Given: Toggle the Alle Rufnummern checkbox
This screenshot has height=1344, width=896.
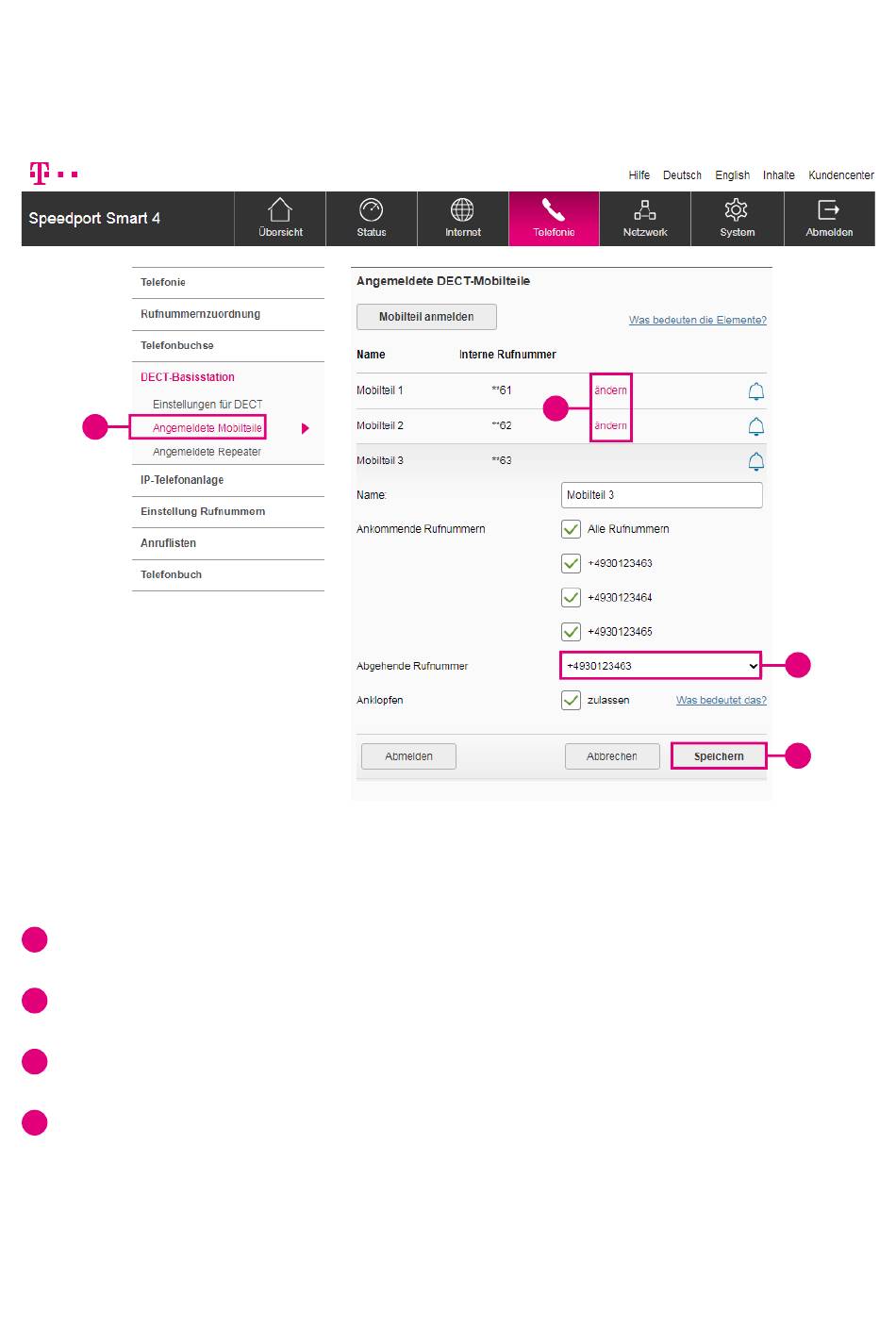Looking at the screenshot, I should pyautogui.click(x=571, y=529).
